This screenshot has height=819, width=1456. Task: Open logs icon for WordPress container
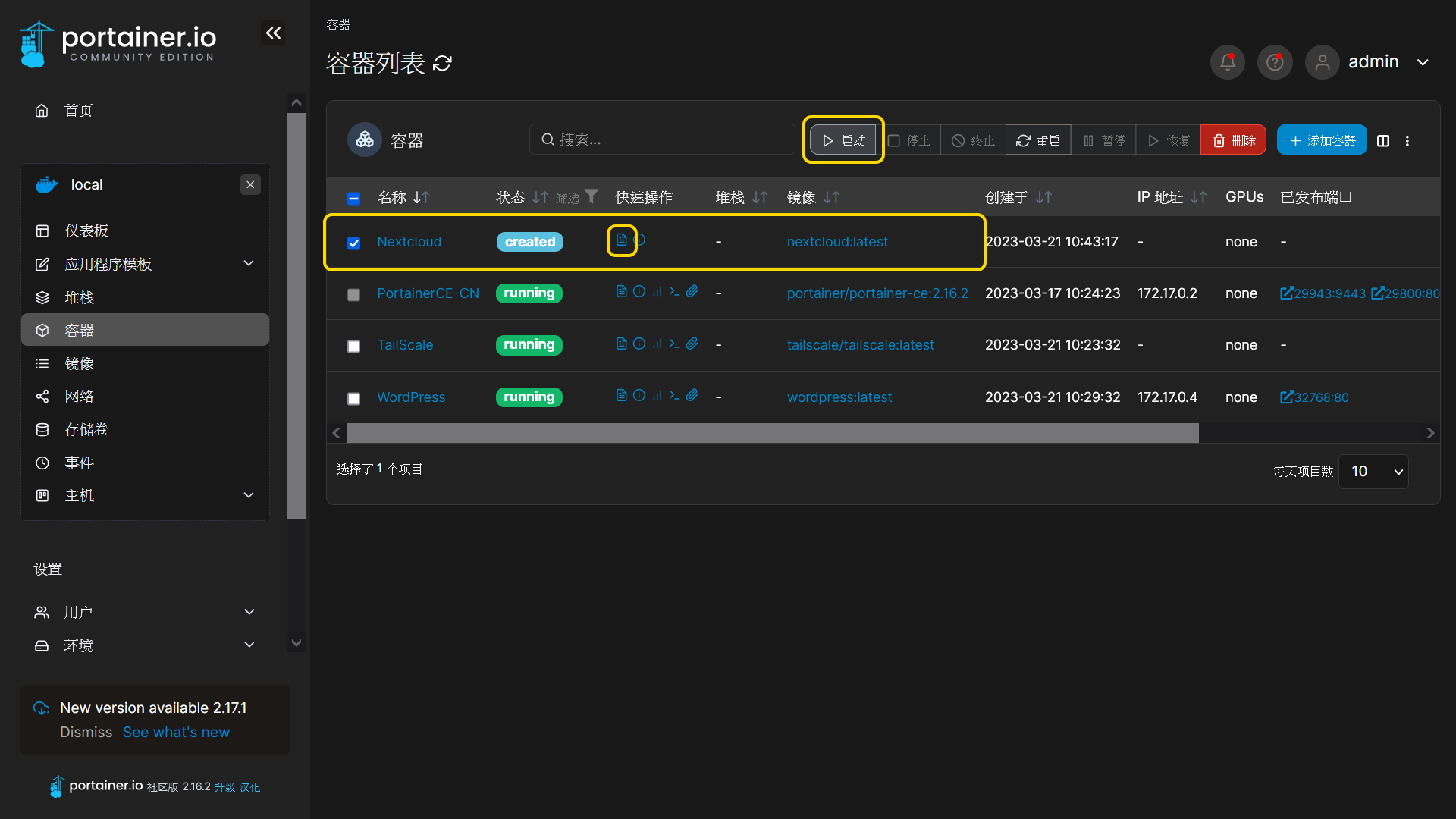621,395
